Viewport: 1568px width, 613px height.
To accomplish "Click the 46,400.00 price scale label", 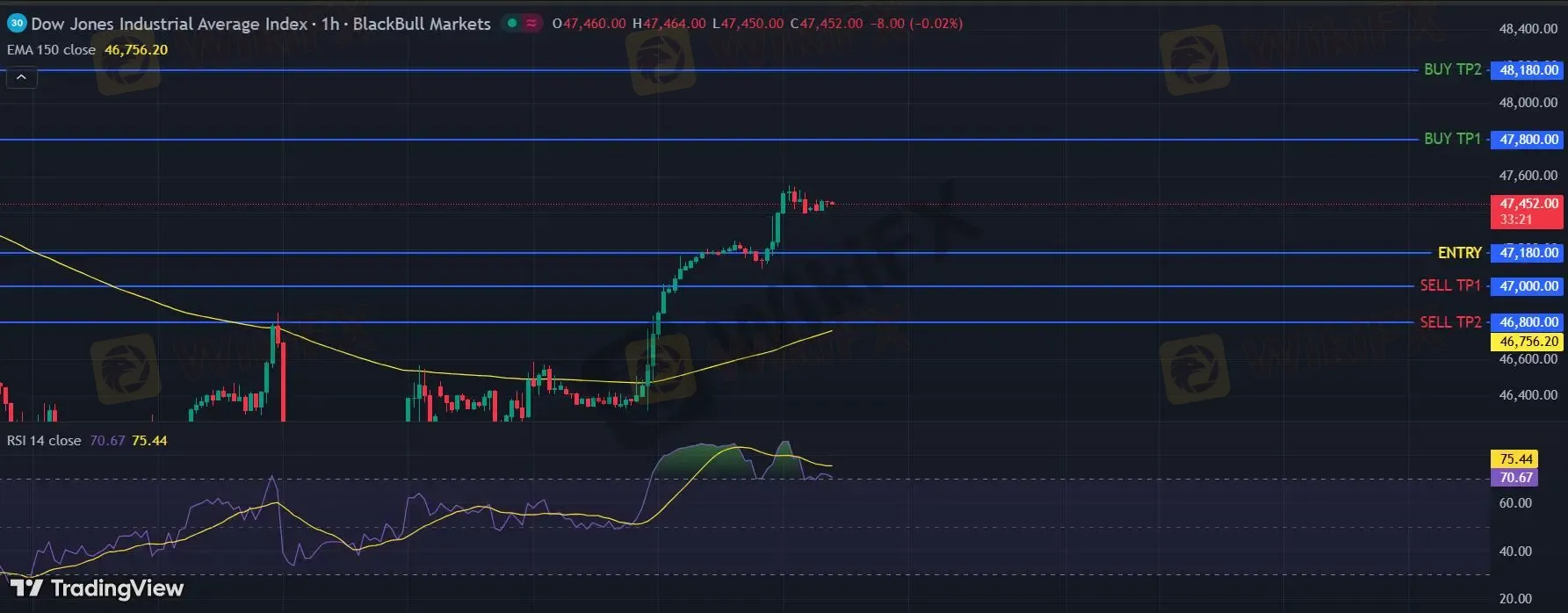I will click(x=1528, y=395).
